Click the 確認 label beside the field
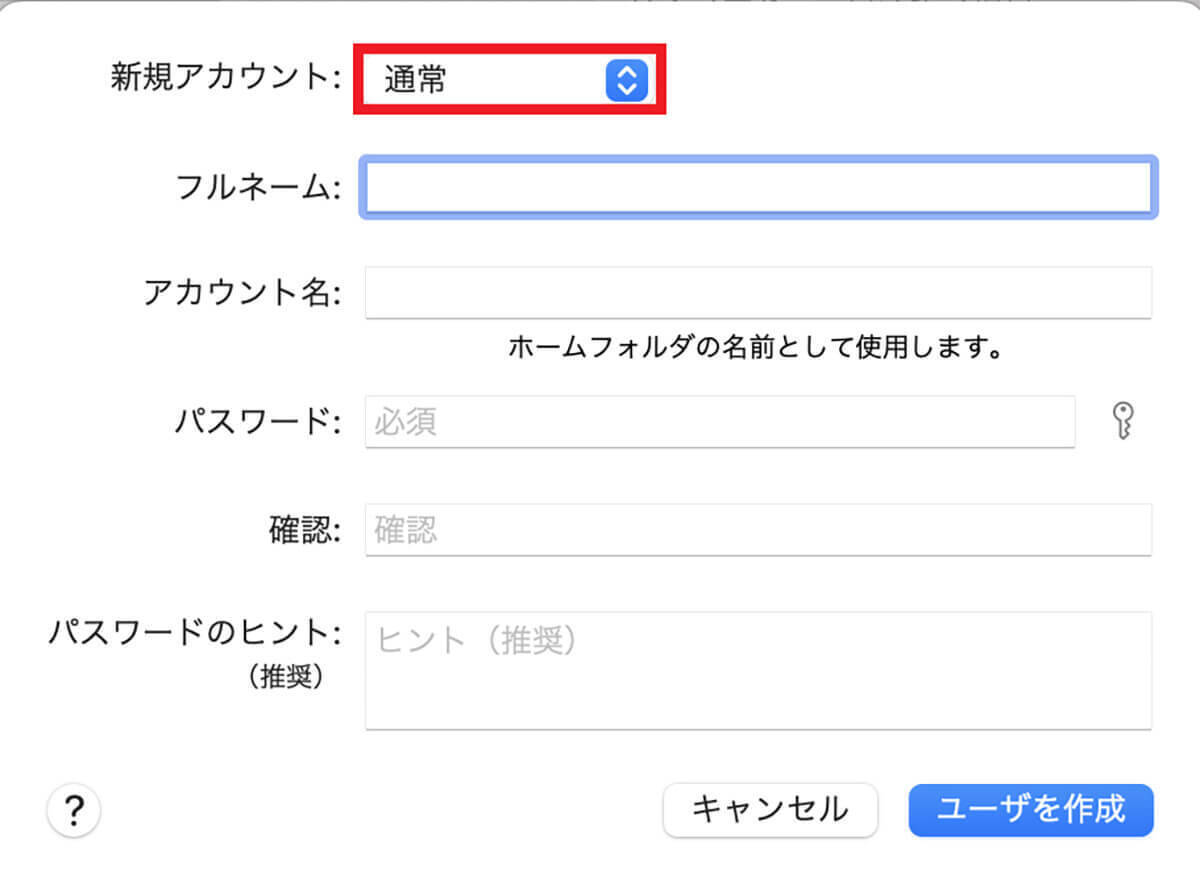The width and height of the screenshot is (1200, 871). pyautogui.click(x=305, y=530)
